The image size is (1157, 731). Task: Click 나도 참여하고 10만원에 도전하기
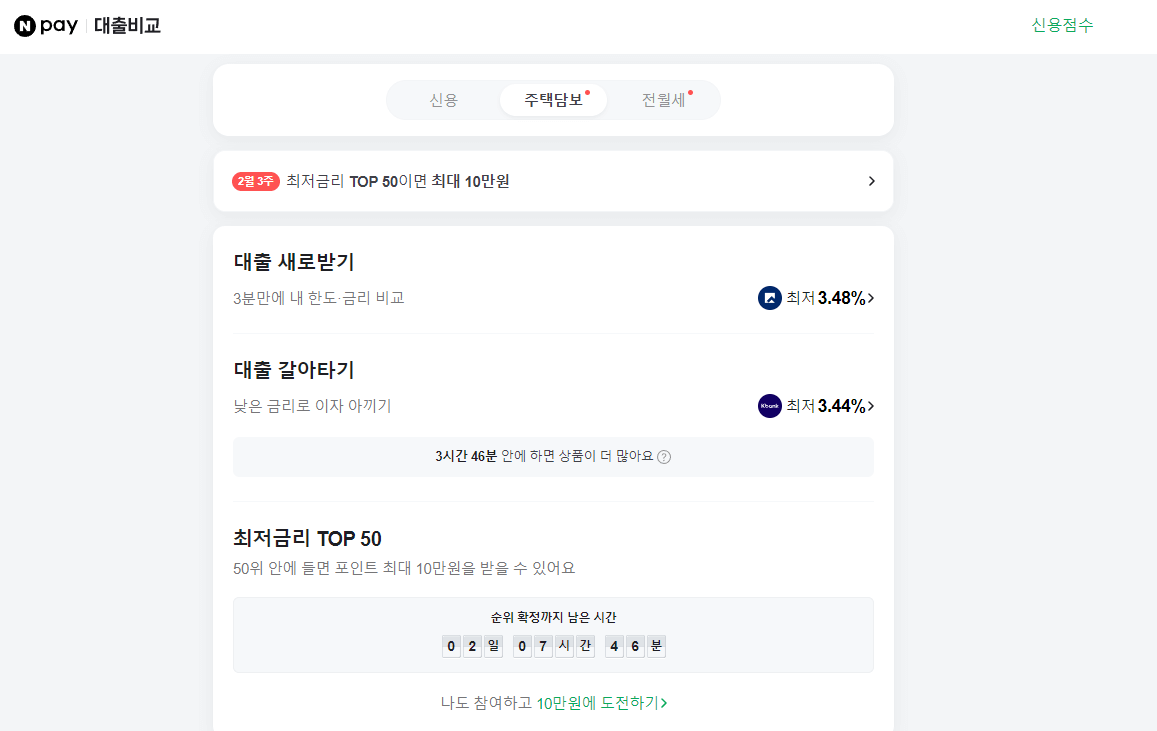click(553, 703)
